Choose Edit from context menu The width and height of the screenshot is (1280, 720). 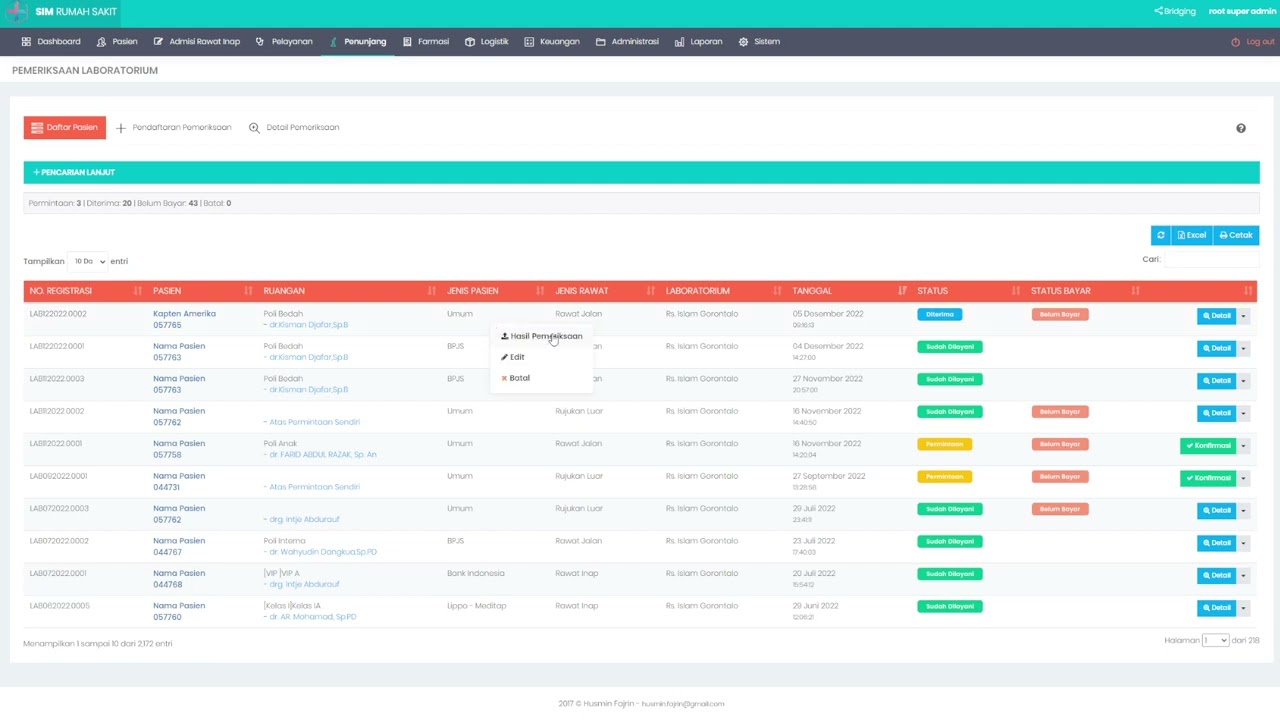point(513,357)
